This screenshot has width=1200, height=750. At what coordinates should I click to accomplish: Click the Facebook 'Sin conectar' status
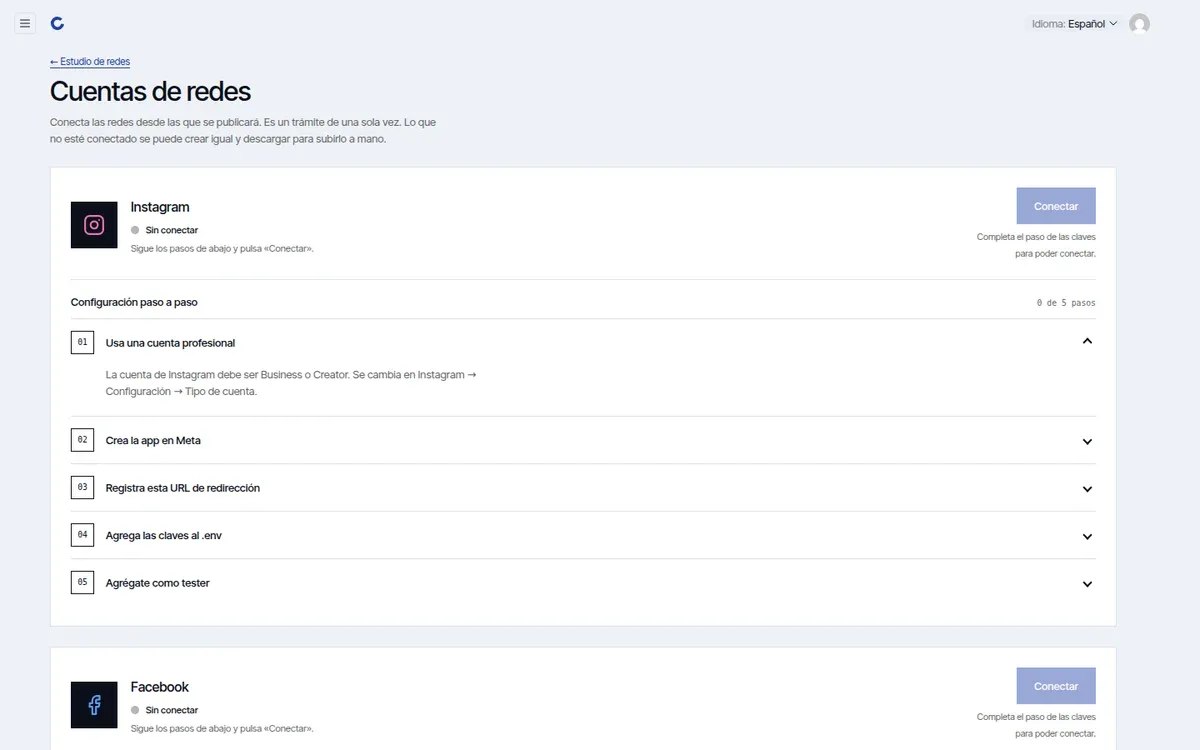pos(165,710)
